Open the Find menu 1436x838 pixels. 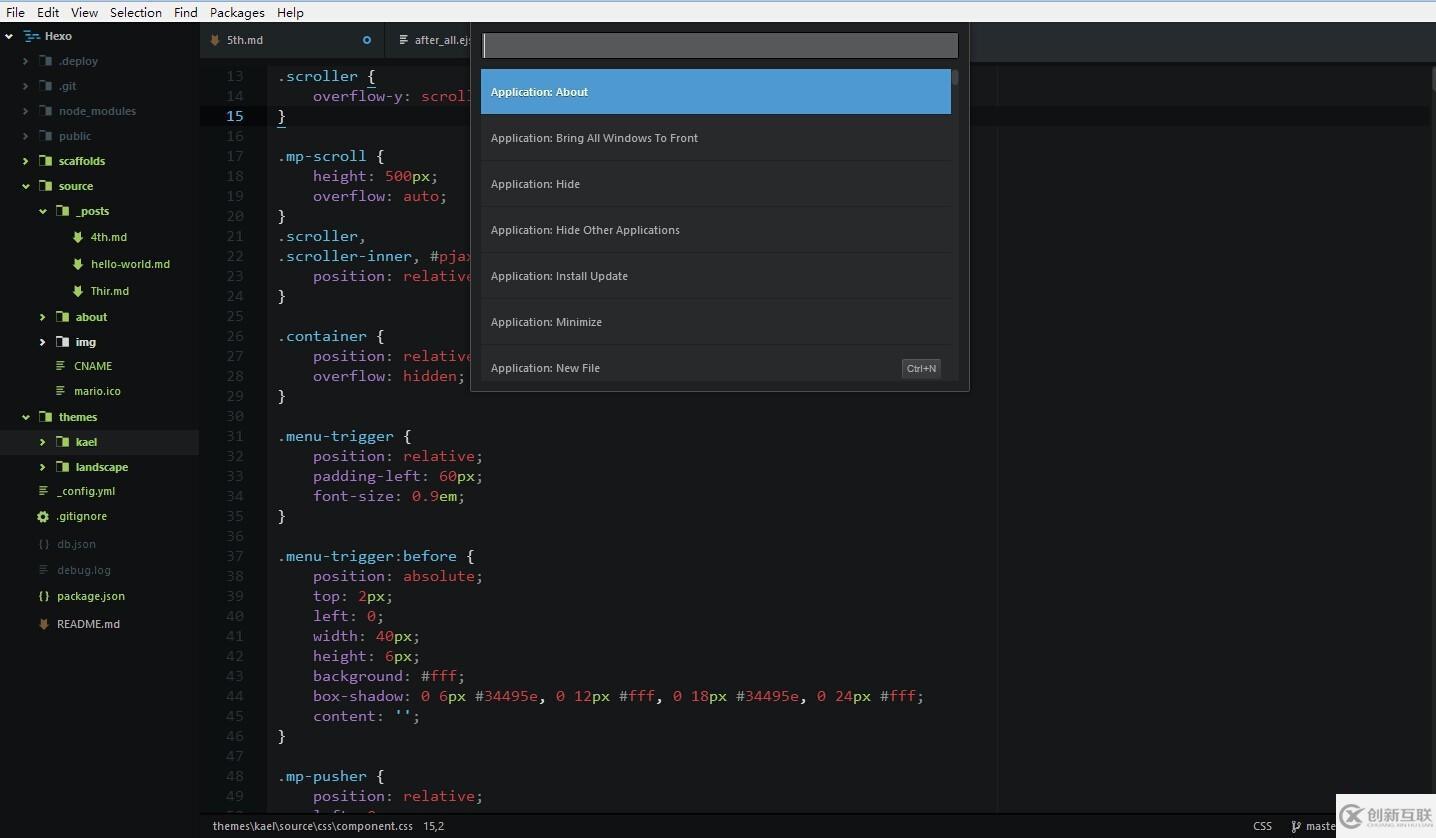point(186,12)
